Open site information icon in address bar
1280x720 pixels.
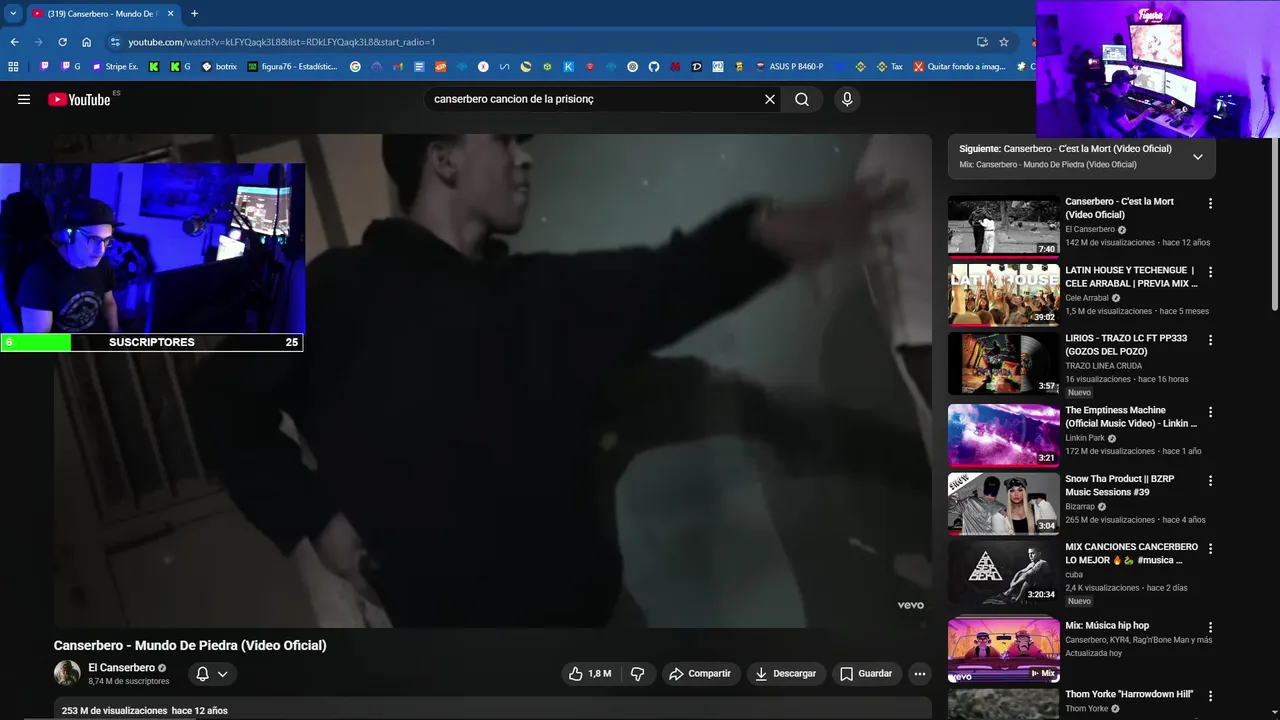[x=115, y=42]
